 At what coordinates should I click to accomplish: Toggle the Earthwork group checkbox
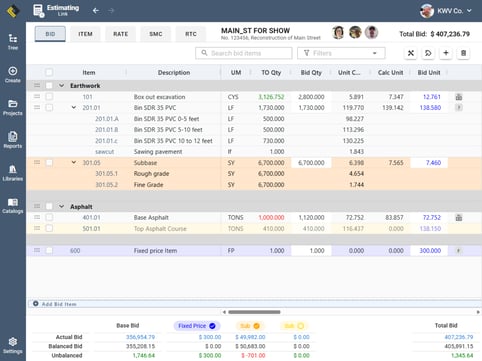49,86
